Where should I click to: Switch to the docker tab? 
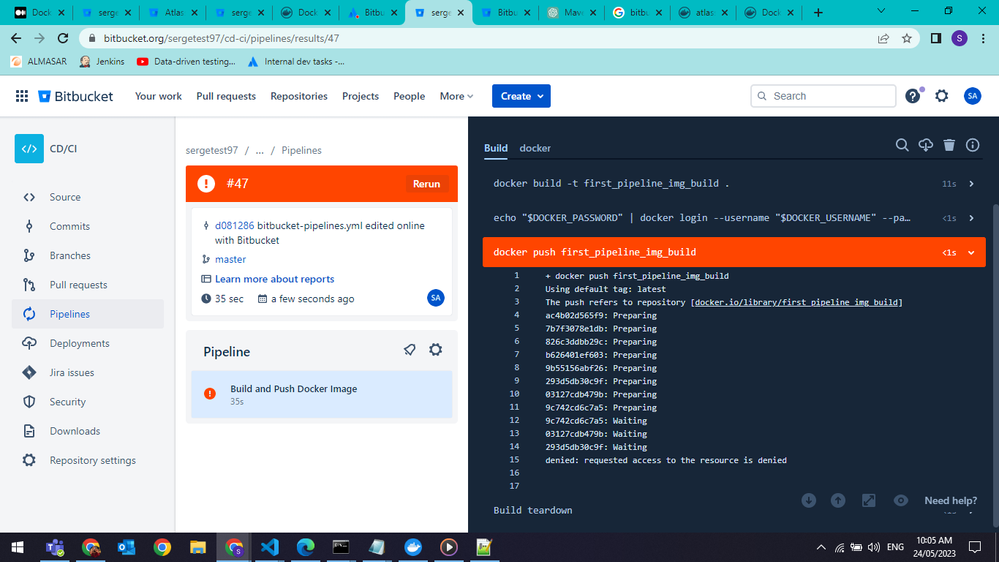(x=535, y=148)
